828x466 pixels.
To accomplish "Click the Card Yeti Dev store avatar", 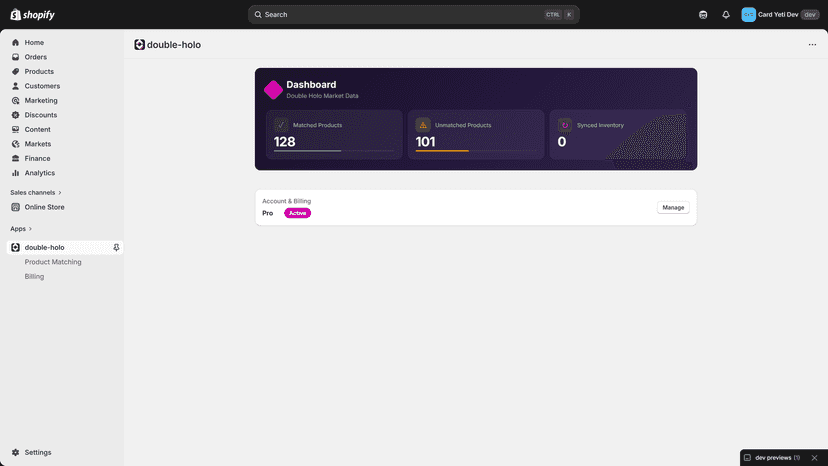I will pos(748,15).
